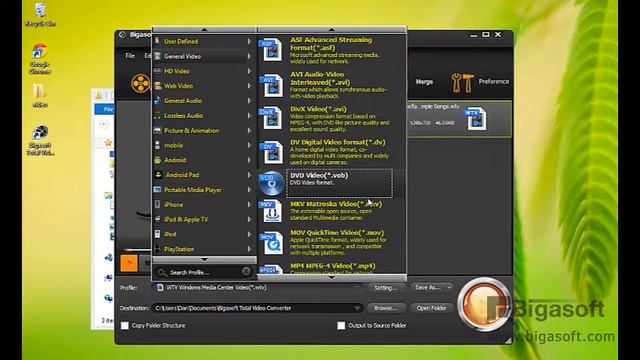
Task: Click the Browse... button
Action: point(386,308)
